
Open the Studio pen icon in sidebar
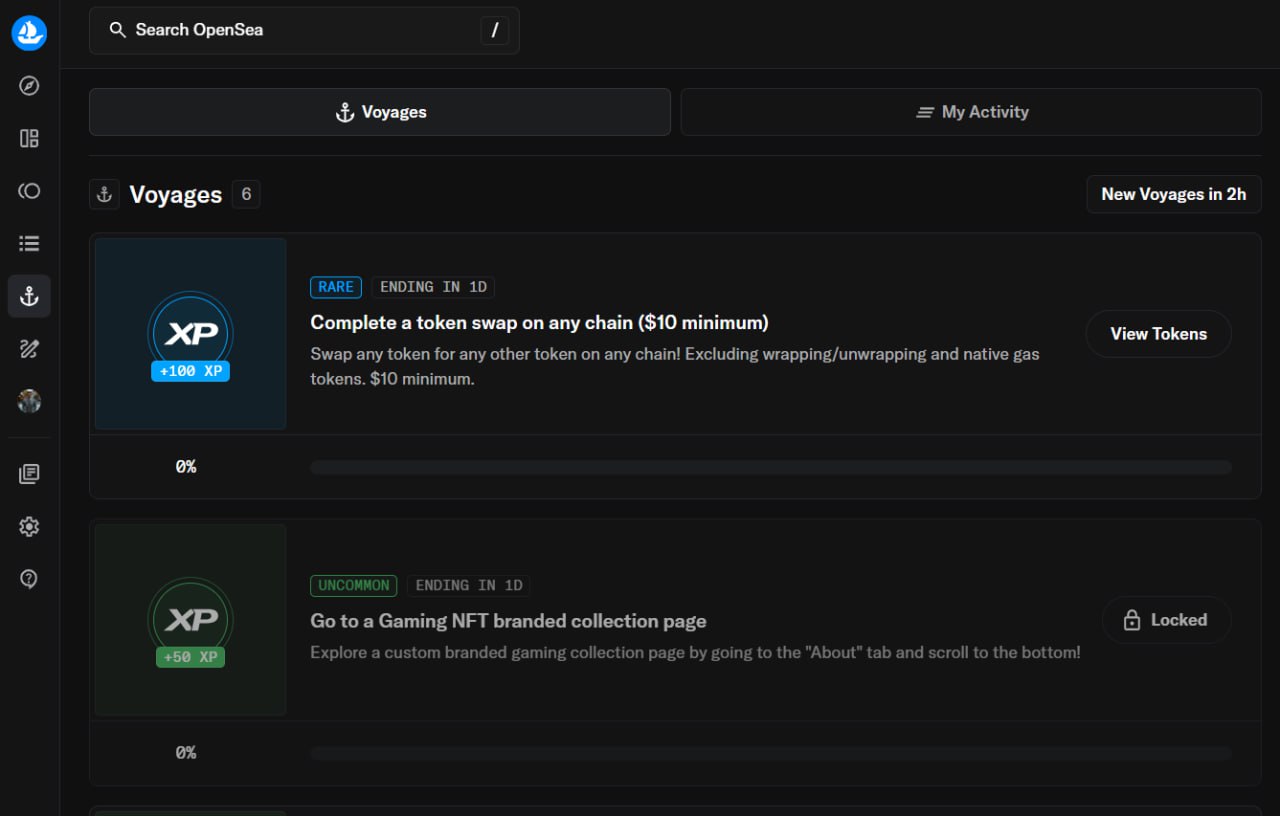click(29, 348)
